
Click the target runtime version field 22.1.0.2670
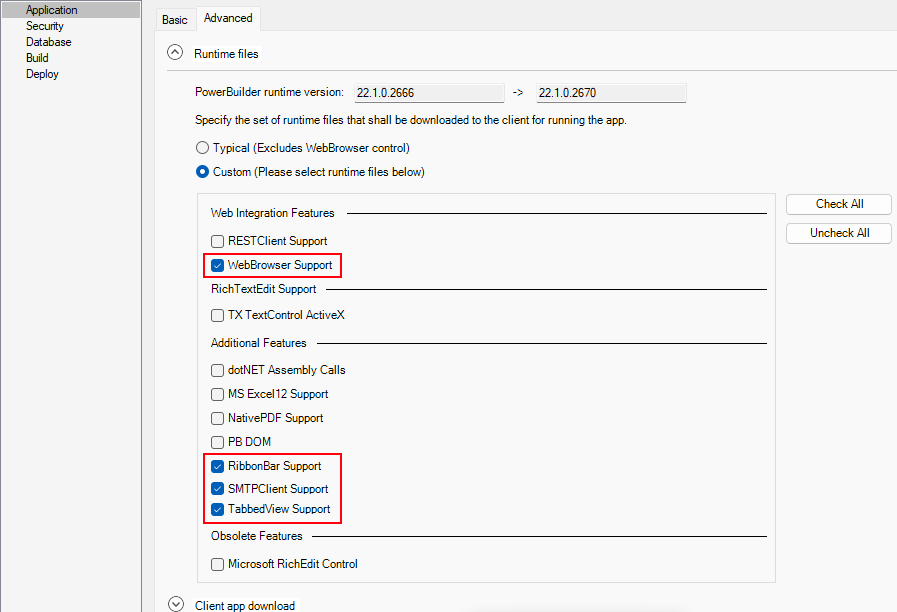(x=611, y=93)
